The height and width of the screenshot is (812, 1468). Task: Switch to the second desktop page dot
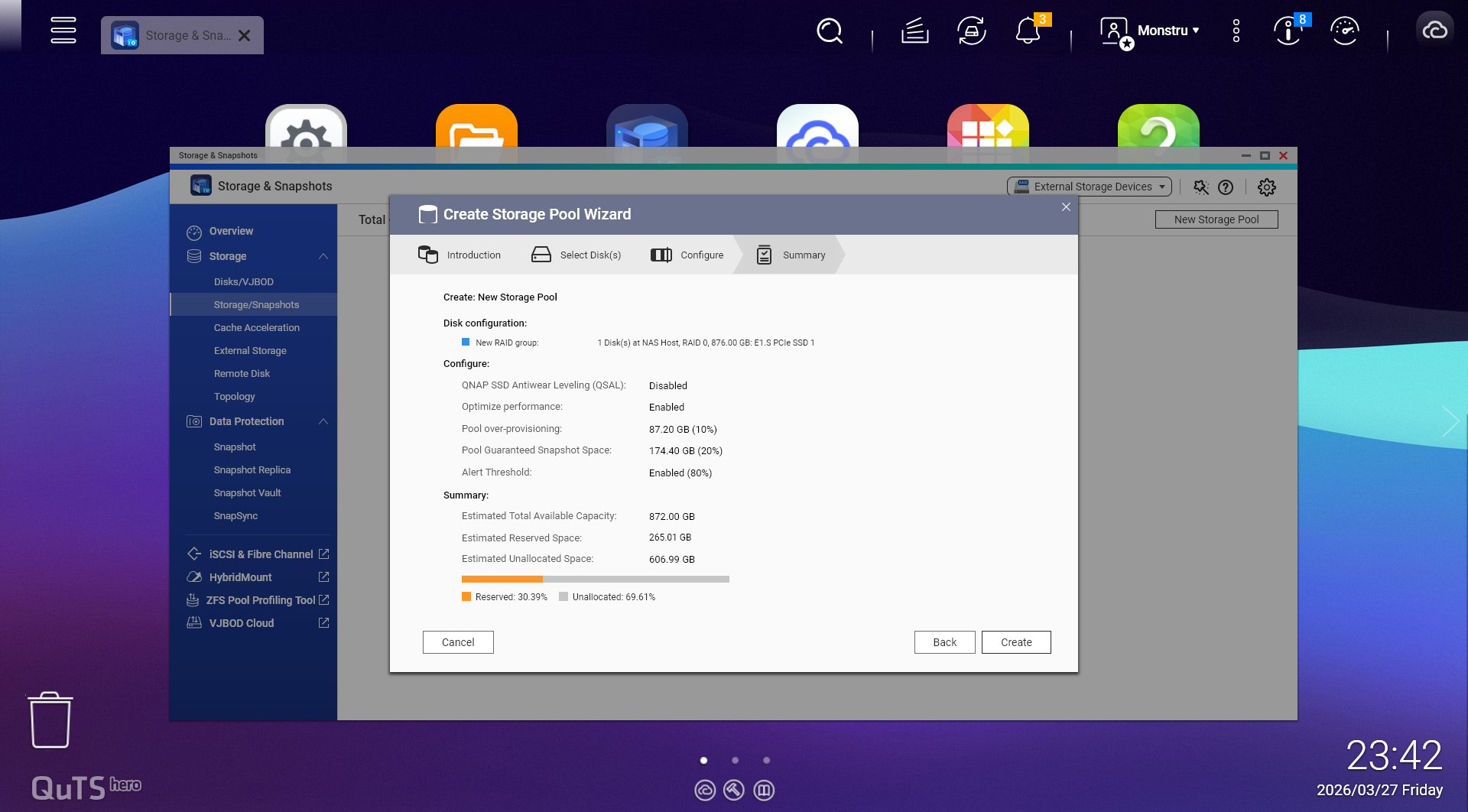[735, 760]
